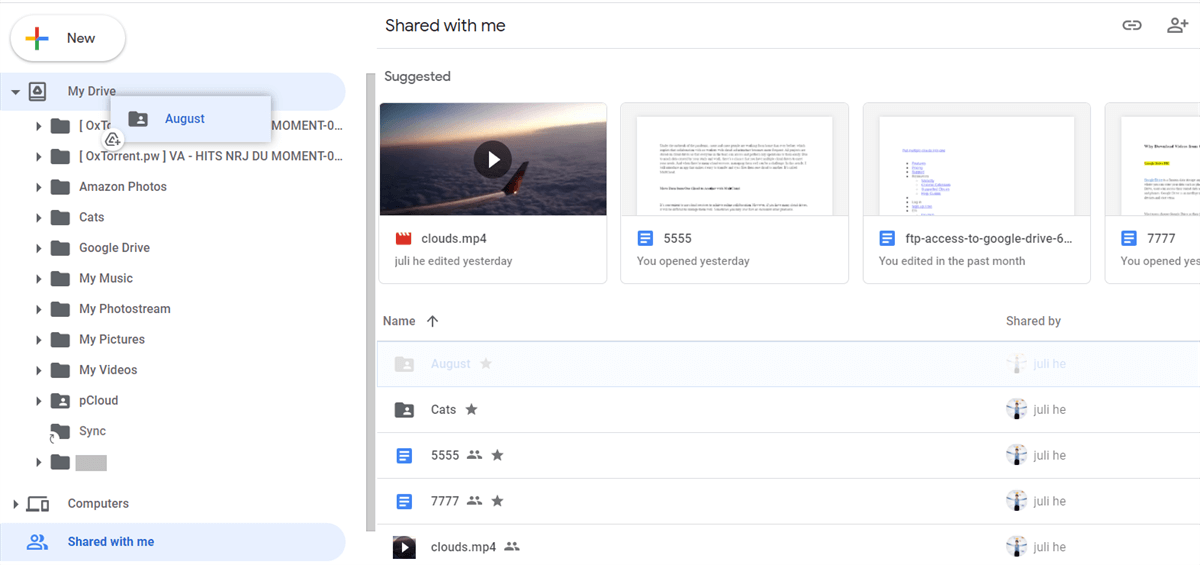Screen dimensions: 1200x565
Task: Open the Sync item in sidebar
Action: pos(92,431)
